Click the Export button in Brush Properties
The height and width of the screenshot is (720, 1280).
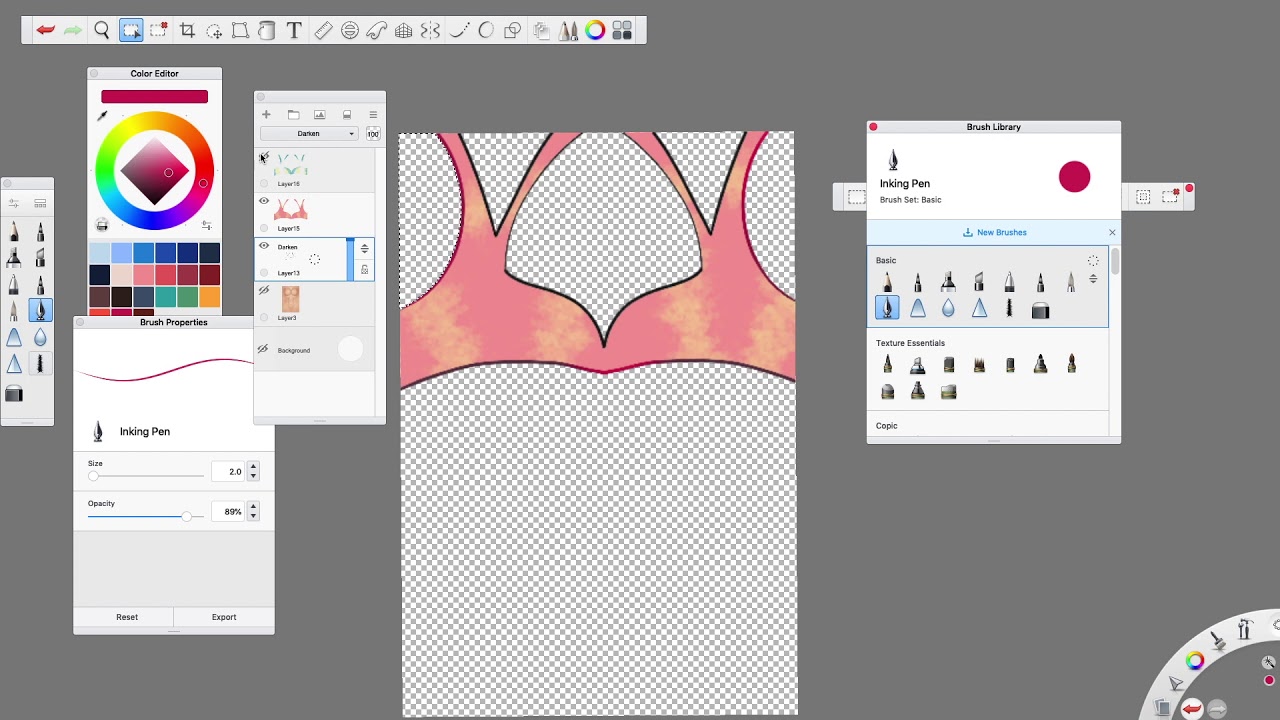(224, 617)
